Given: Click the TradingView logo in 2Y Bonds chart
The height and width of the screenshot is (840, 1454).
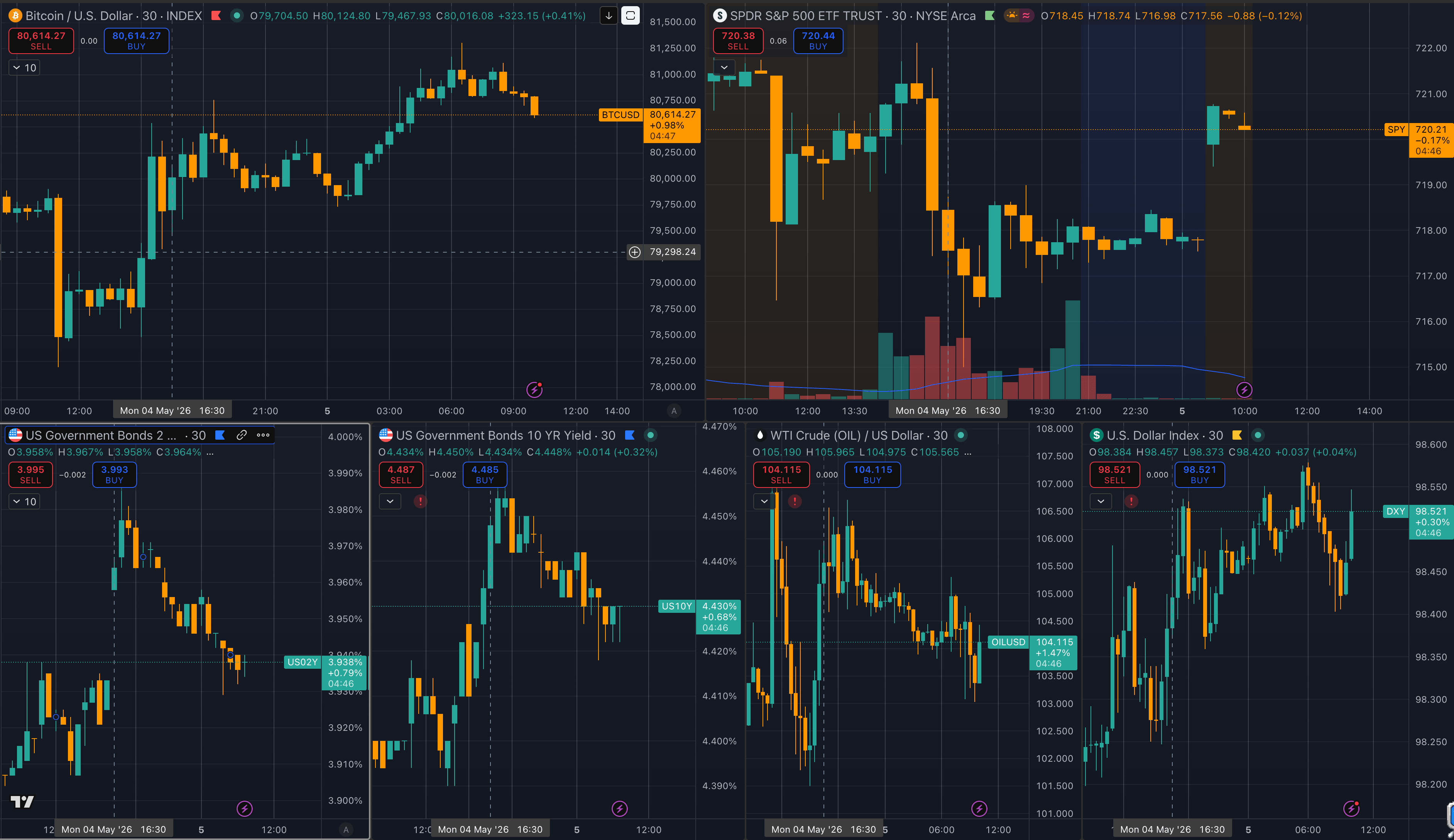Looking at the screenshot, I should tap(22, 801).
